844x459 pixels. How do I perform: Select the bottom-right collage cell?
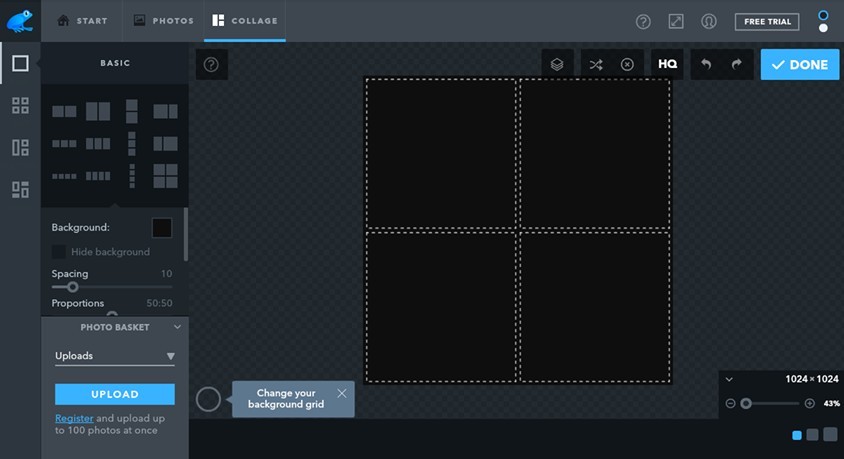[x=595, y=307]
